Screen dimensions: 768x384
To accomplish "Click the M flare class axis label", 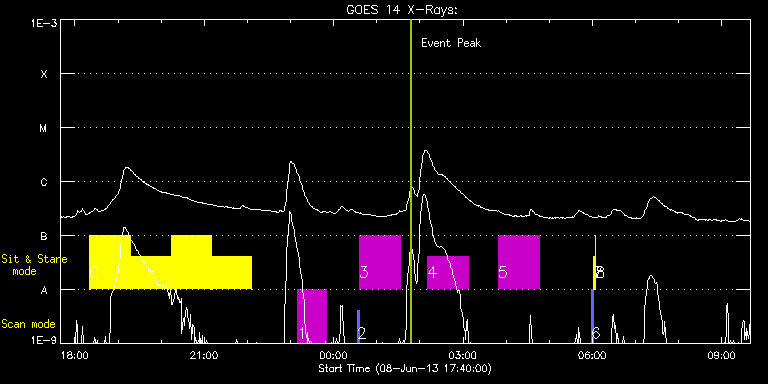I will [44, 128].
